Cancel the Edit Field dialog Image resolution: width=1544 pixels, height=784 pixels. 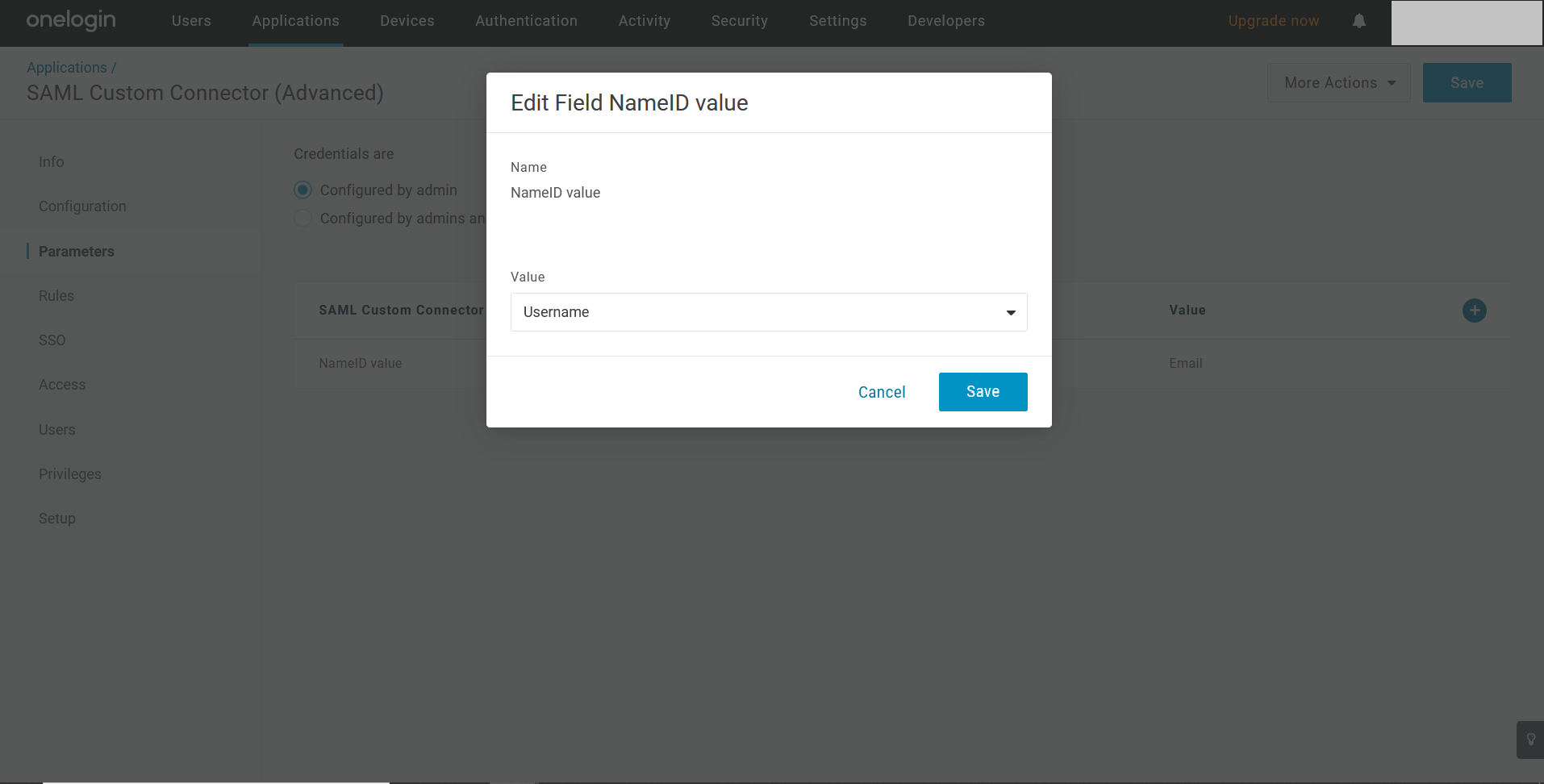[x=882, y=392]
